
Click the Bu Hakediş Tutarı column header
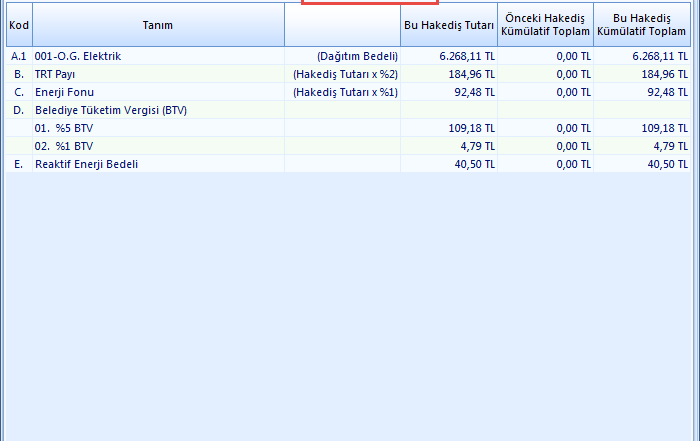pos(449,25)
